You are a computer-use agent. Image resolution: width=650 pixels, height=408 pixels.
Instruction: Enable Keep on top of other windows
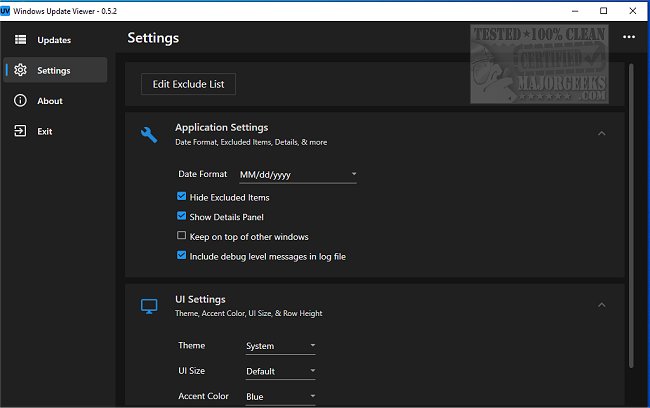tap(182, 237)
